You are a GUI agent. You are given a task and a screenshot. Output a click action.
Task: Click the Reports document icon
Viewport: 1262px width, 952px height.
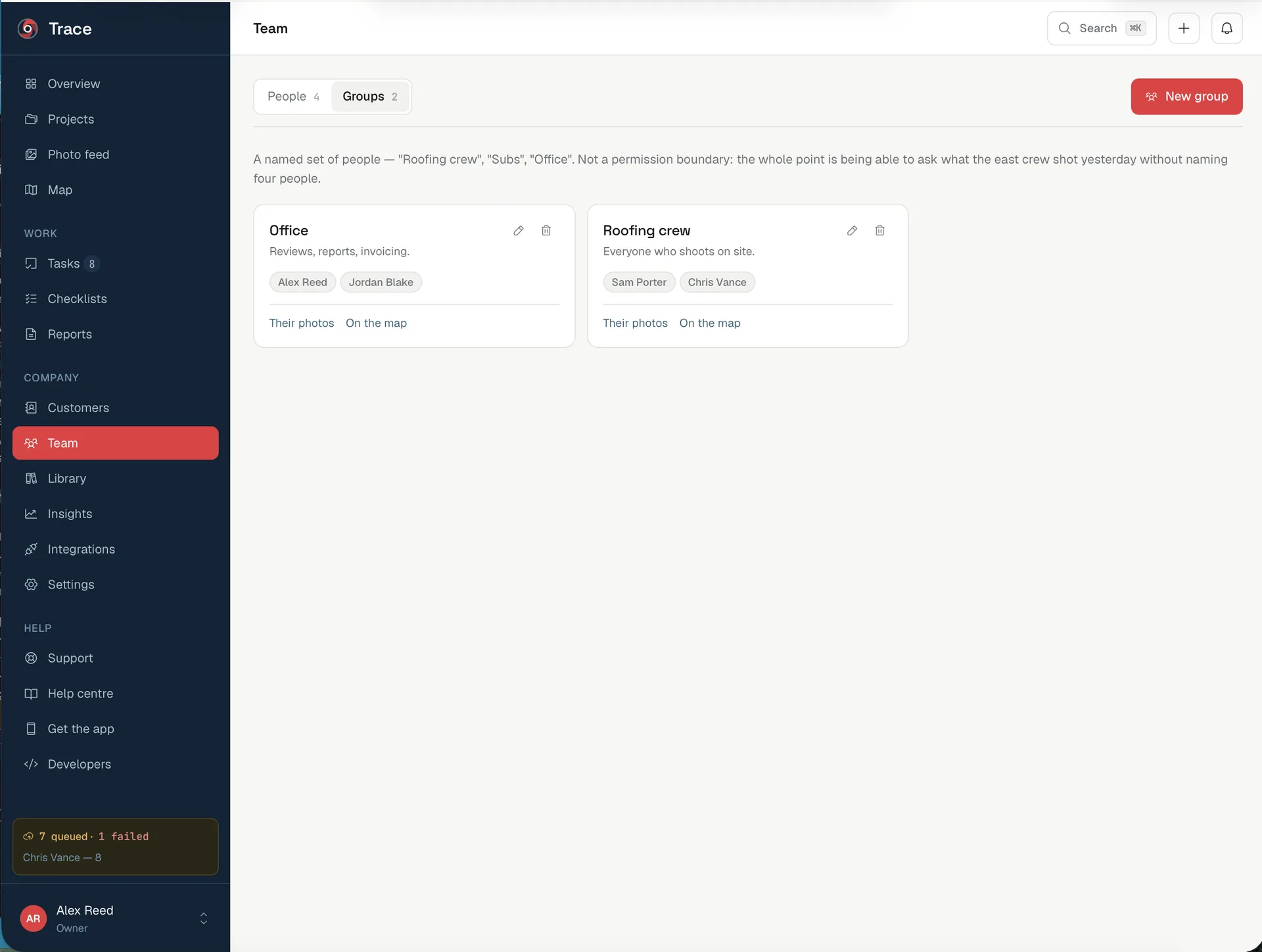click(x=31, y=334)
